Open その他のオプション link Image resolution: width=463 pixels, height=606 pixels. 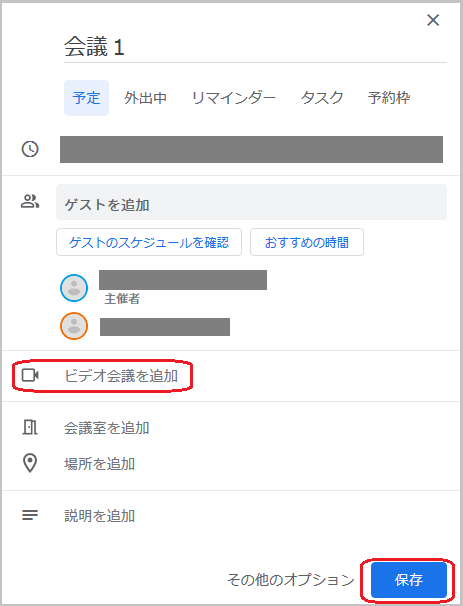[291, 580]
